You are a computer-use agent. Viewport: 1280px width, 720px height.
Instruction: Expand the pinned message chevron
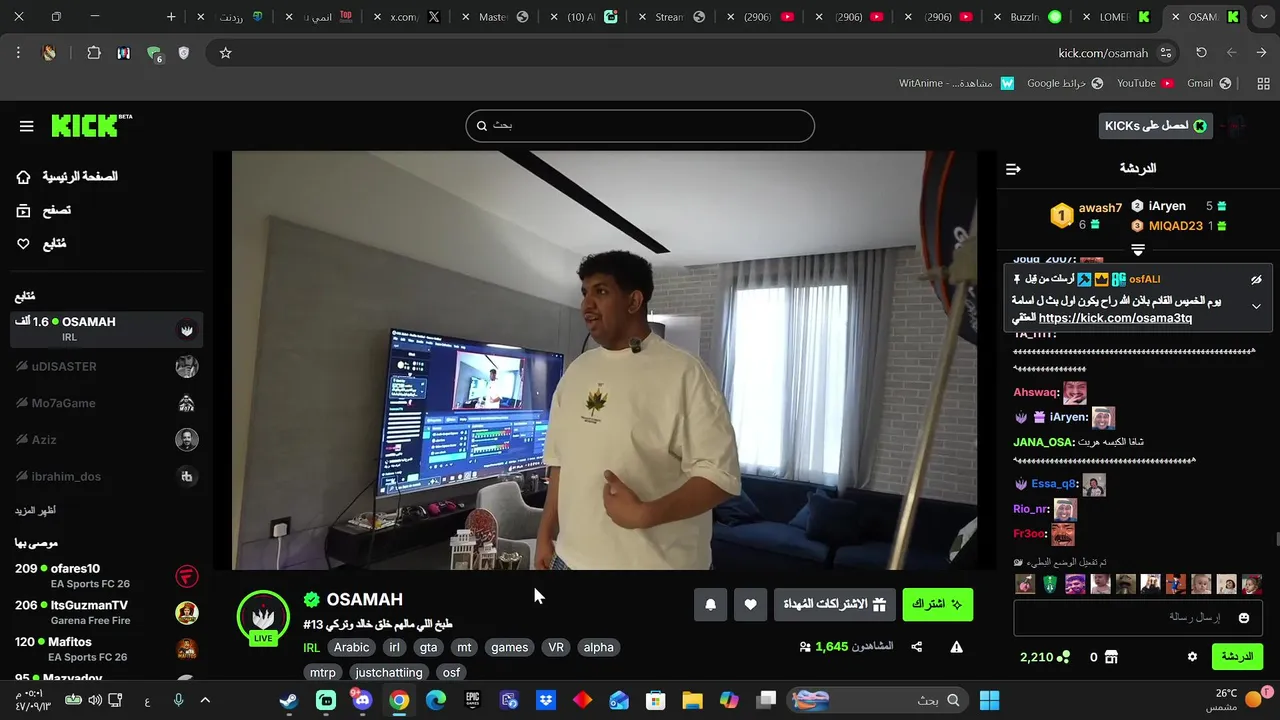pyautogui.click(x=1256, y=306)
